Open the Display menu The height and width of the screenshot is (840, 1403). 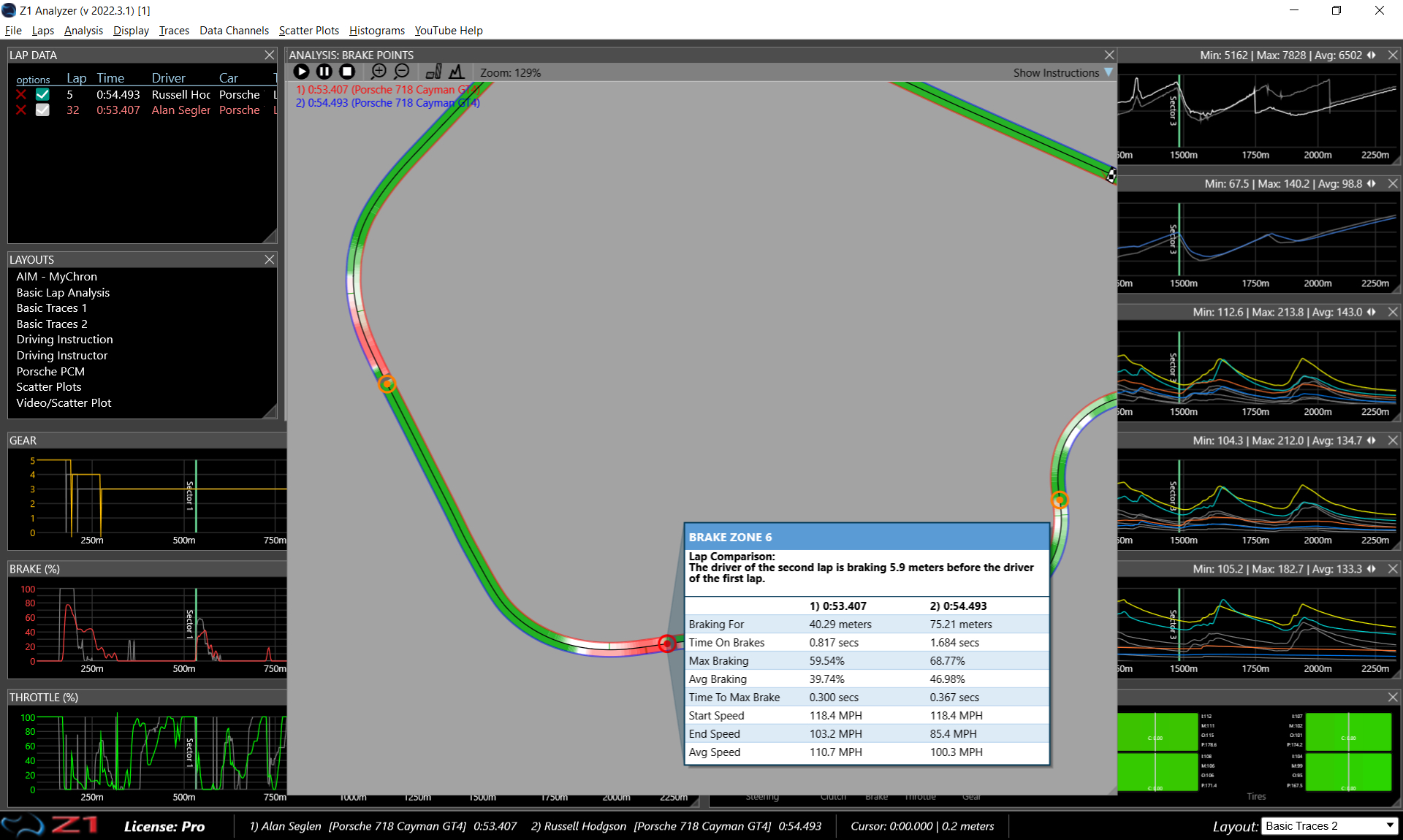coord(131,31)
